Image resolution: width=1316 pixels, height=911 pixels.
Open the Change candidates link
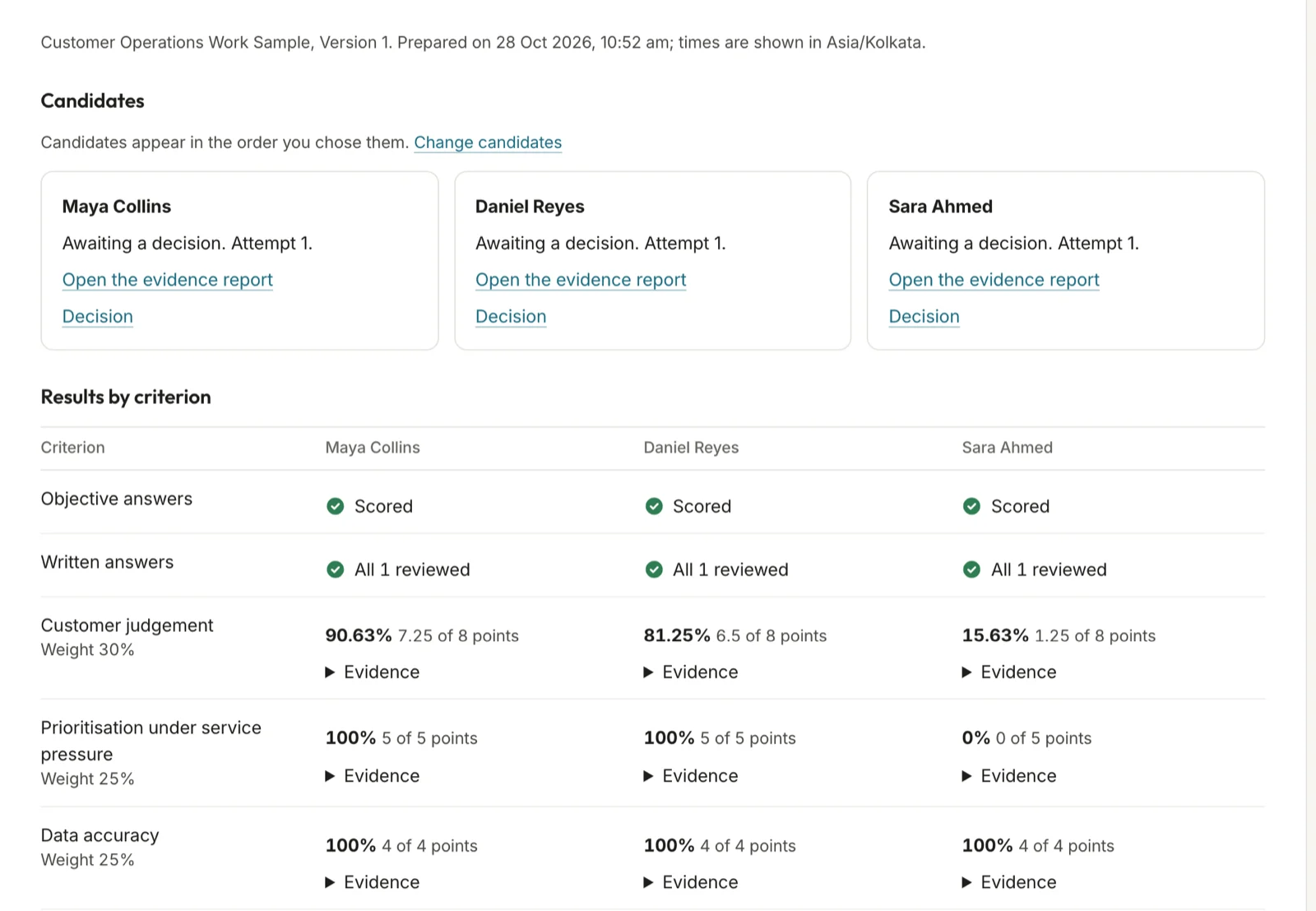(x=488, y=142)
